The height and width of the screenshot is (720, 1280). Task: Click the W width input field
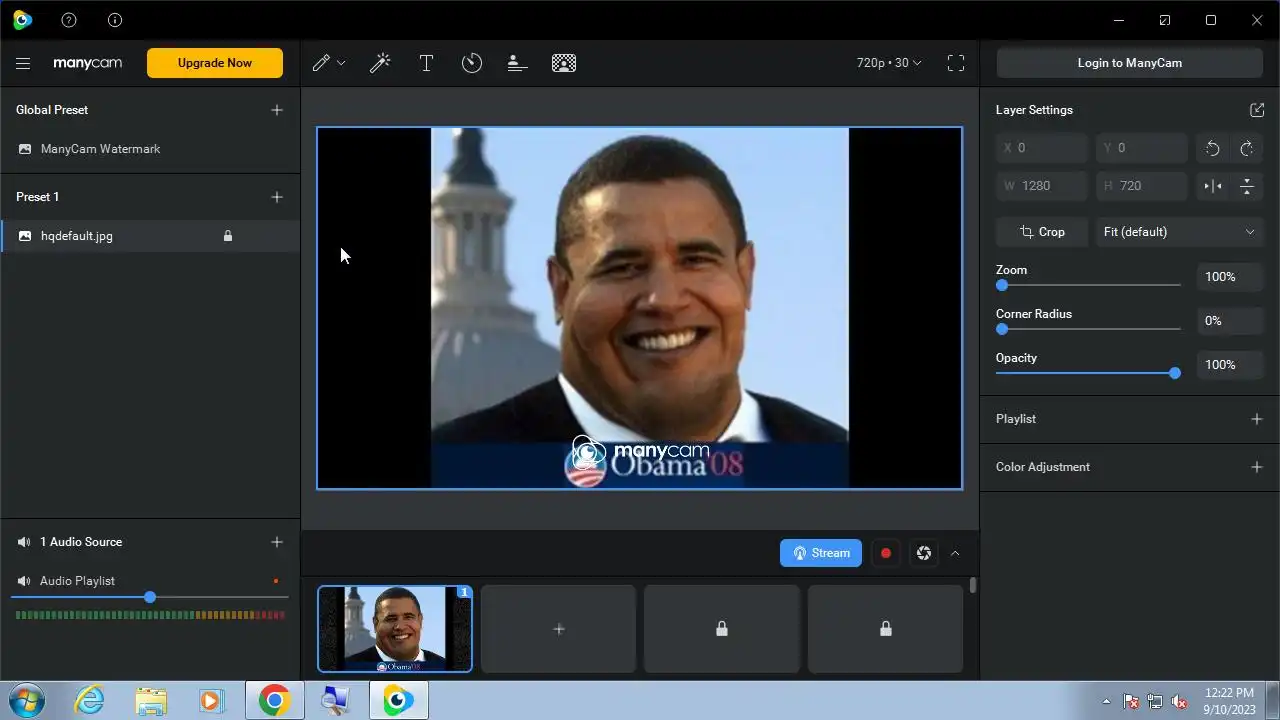point(1042,186)
